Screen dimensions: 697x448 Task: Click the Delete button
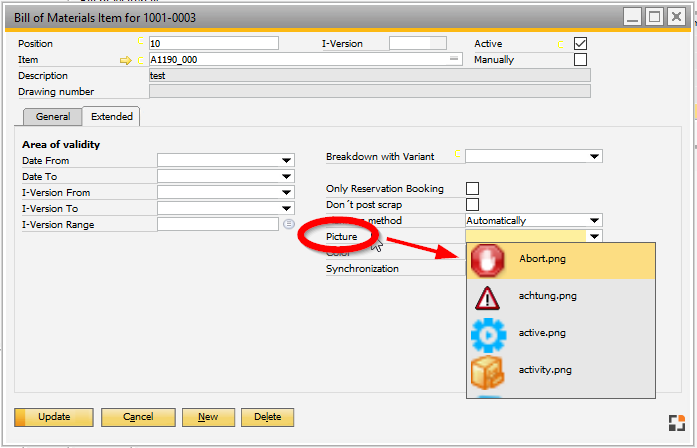click(x=268, y=417)
